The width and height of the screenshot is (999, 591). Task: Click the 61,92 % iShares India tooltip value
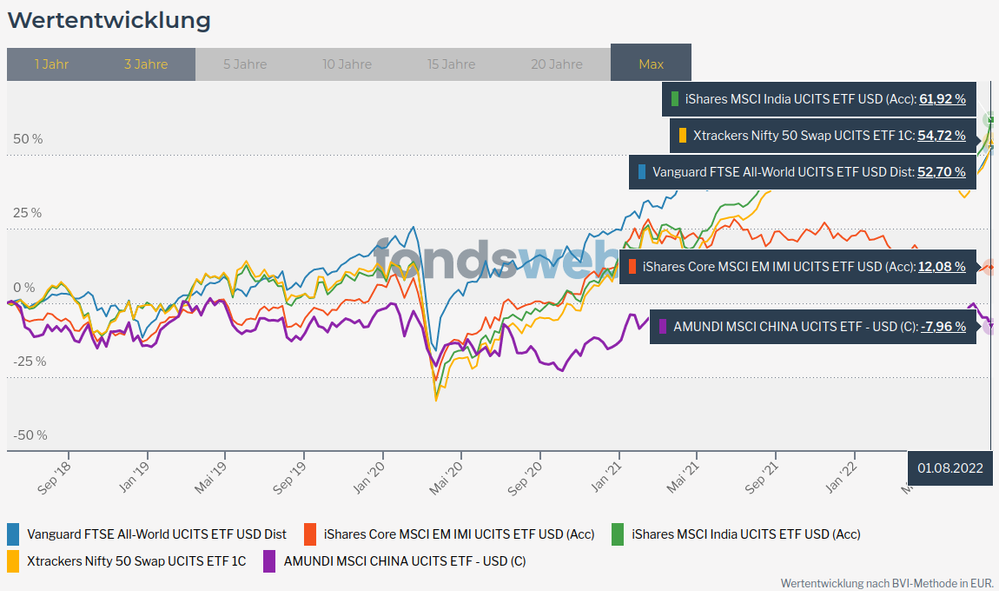942,99
